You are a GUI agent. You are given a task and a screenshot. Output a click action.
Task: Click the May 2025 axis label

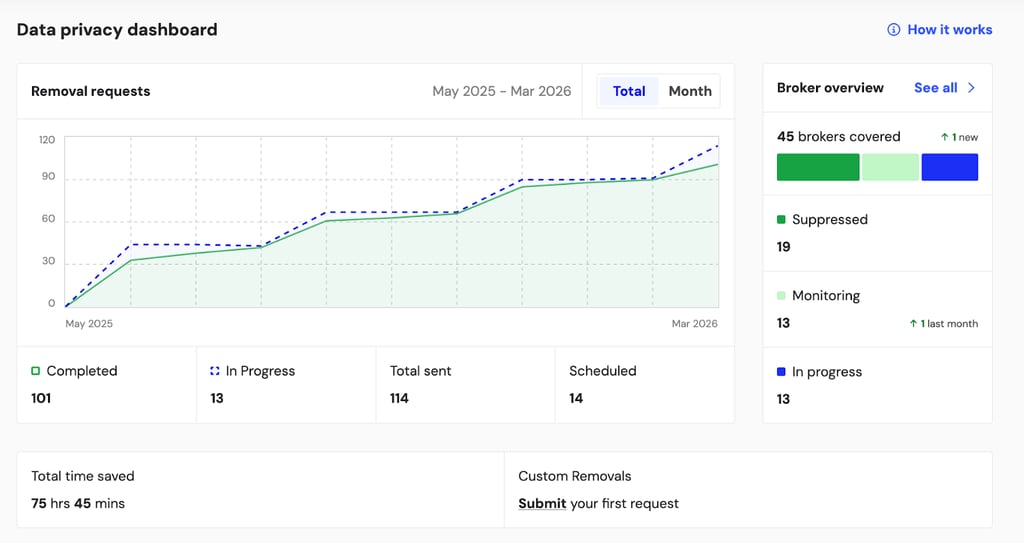click(x=89, y=323)
